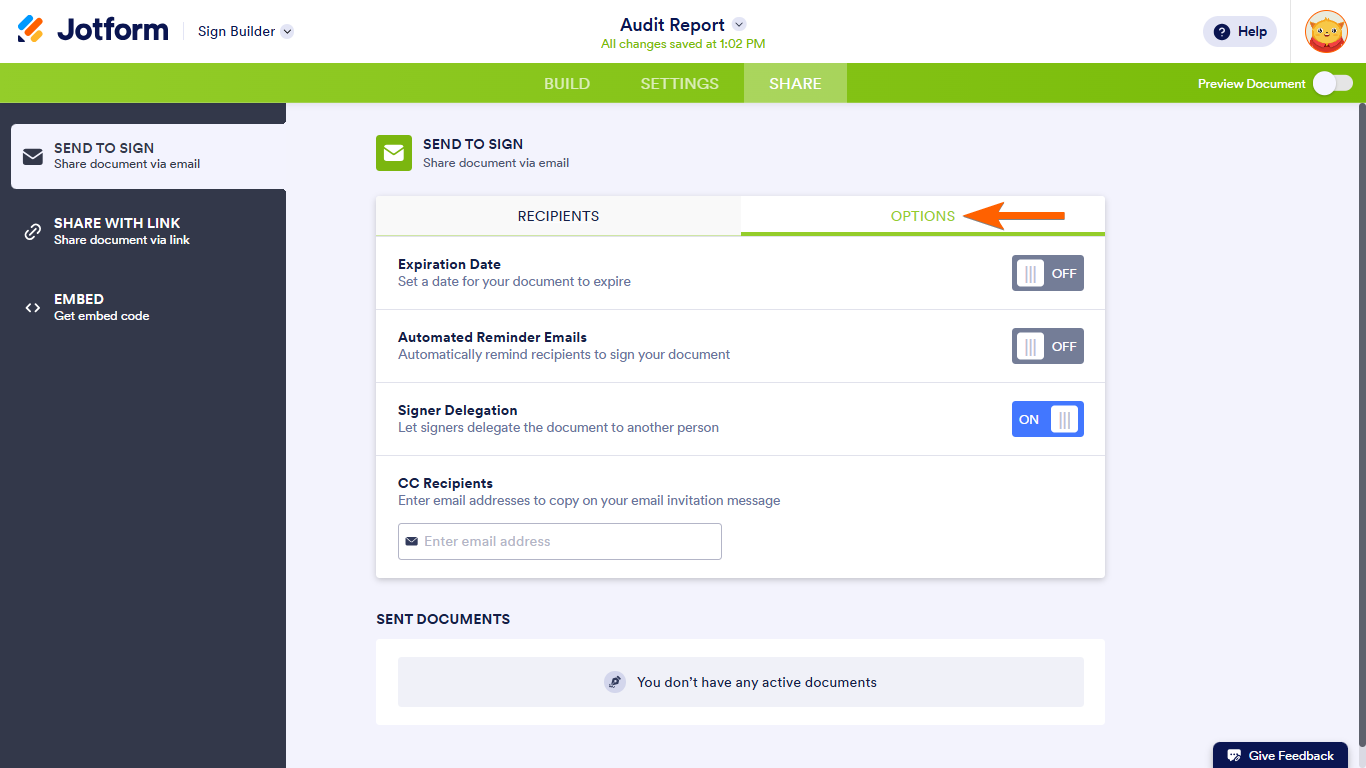Click the CC Recipients label
The image size is (1366, 768).
445,483
